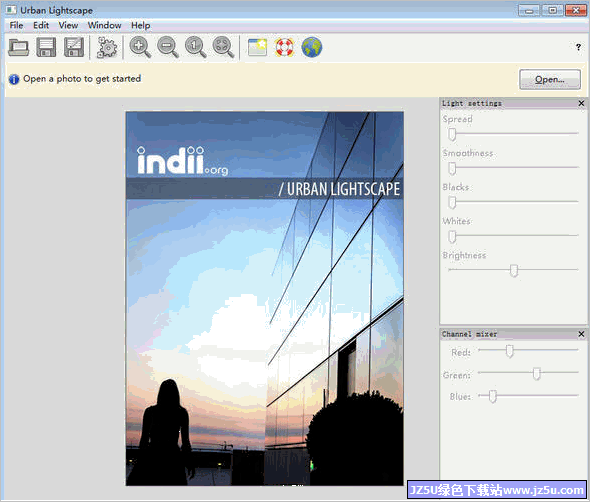Click the Brightness slider handle
Image resolution: width=590 pixels, height=502 pixels.
tap(514, 270)
